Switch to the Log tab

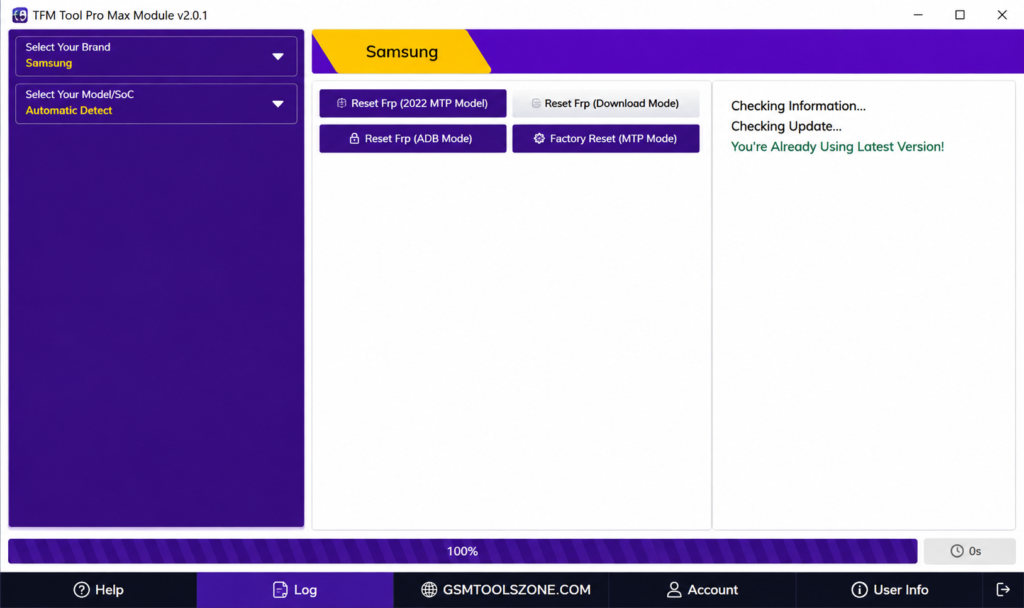(295, 590)
